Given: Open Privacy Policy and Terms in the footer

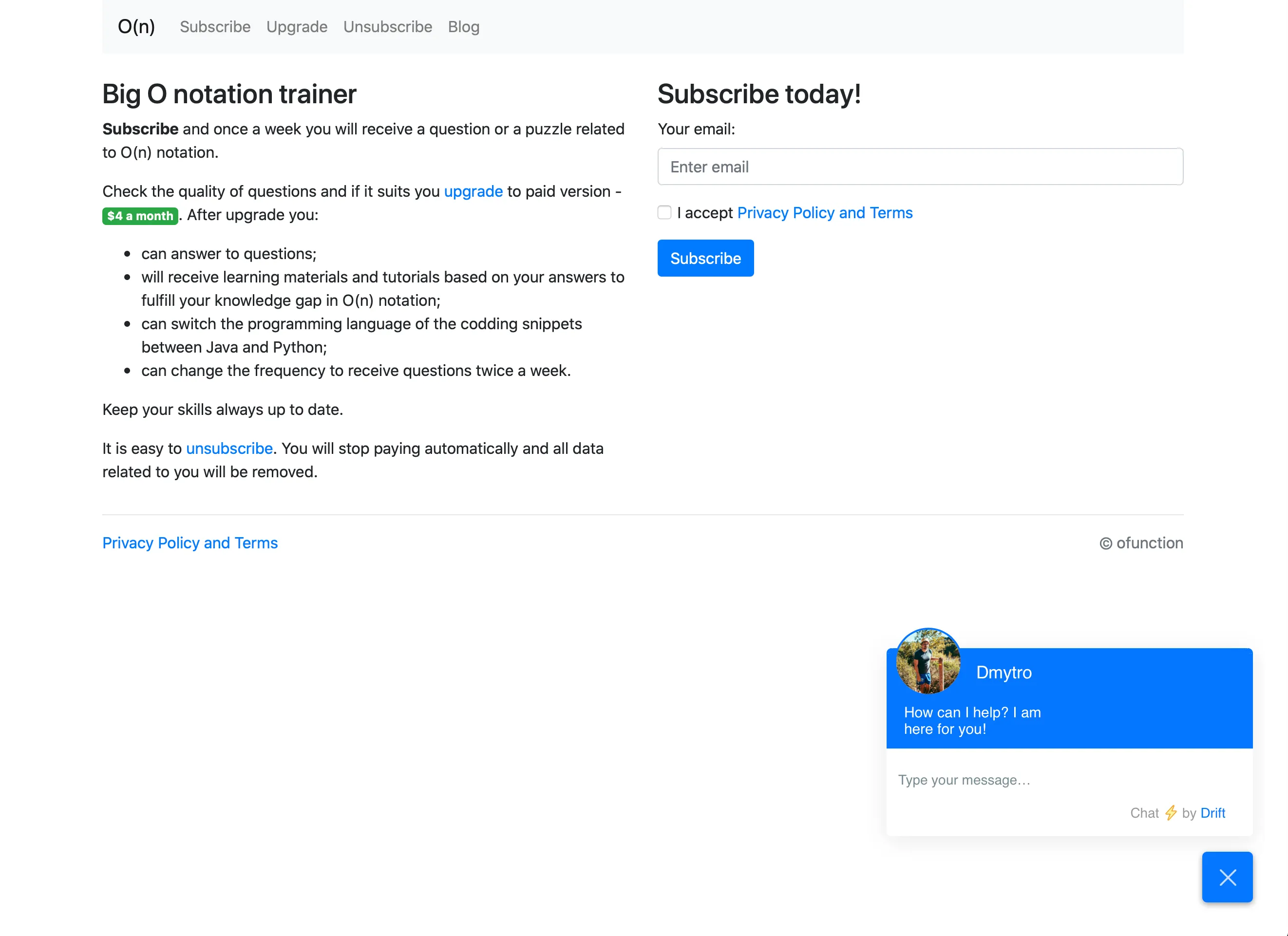Looking at the screenshot, I should coord(189,543).
